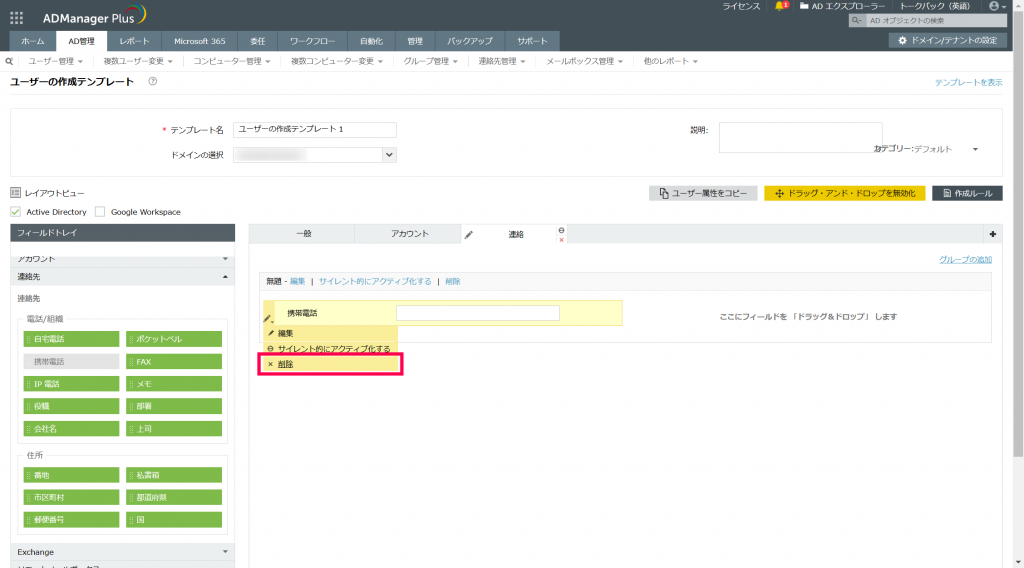Screen dimensions: 1024x568
Task: Click the 携帯電話 value input field
Action: [477, 313]
